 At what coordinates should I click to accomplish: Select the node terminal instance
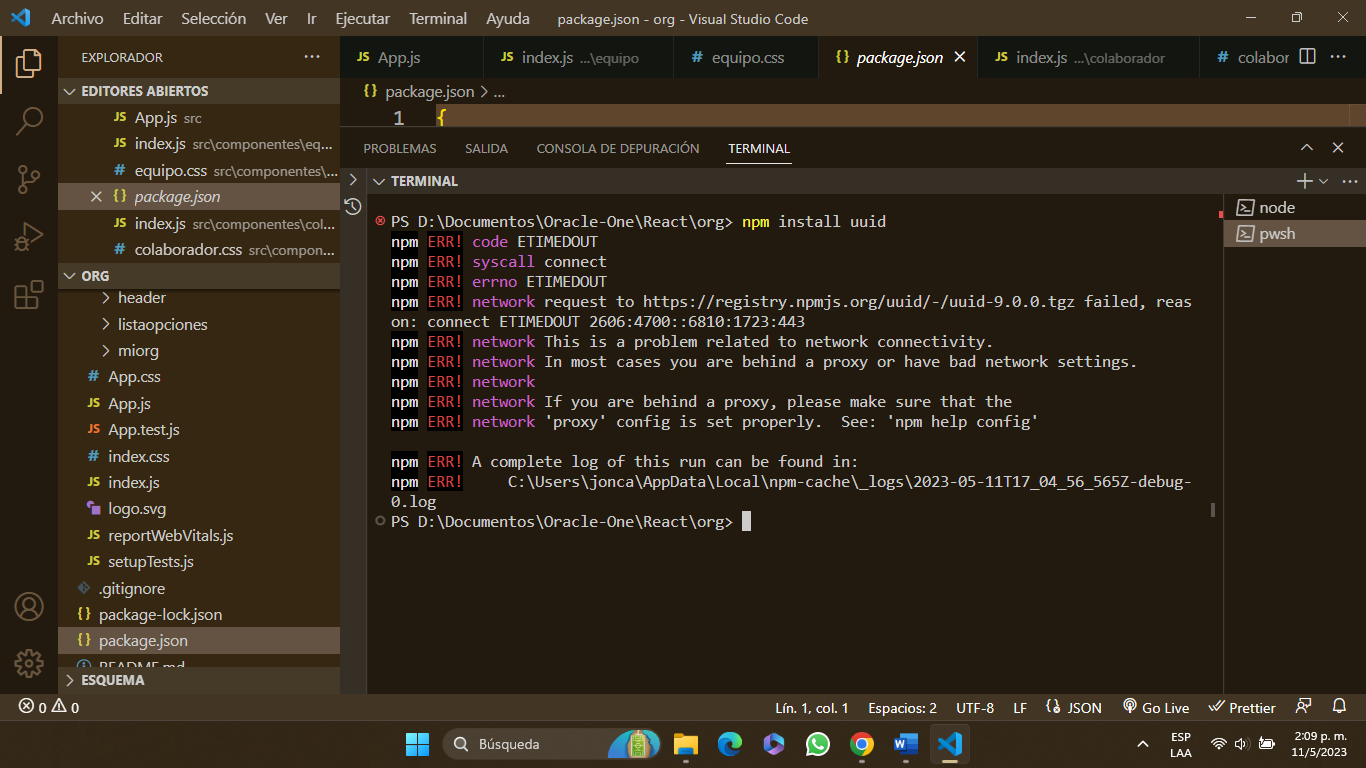pos(1294,208)
